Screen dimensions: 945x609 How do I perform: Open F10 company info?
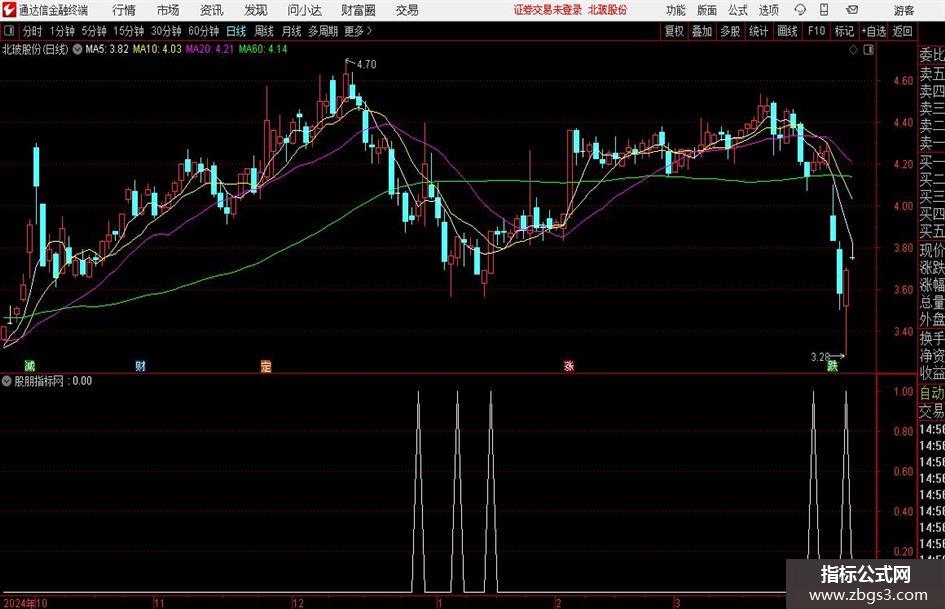pos(817,31)
